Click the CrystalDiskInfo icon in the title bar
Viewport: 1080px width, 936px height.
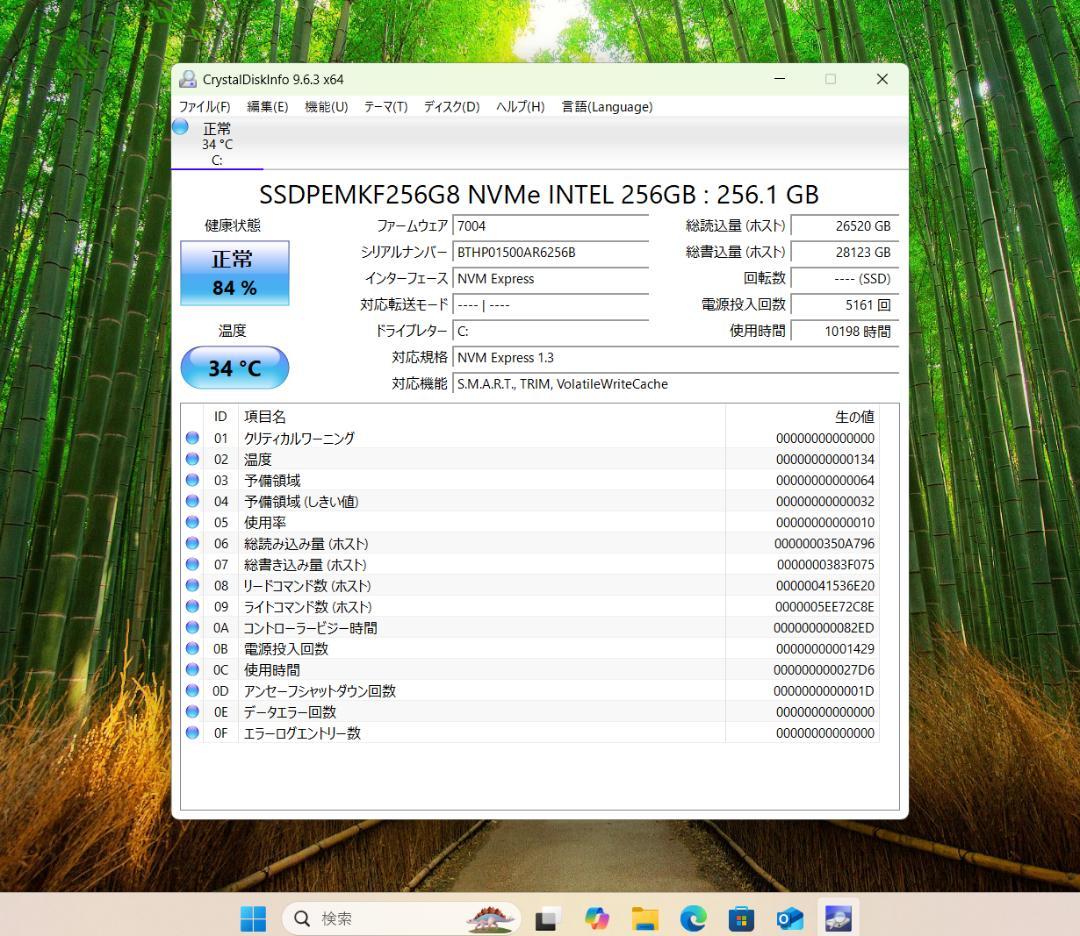click(x=188, y=79)
